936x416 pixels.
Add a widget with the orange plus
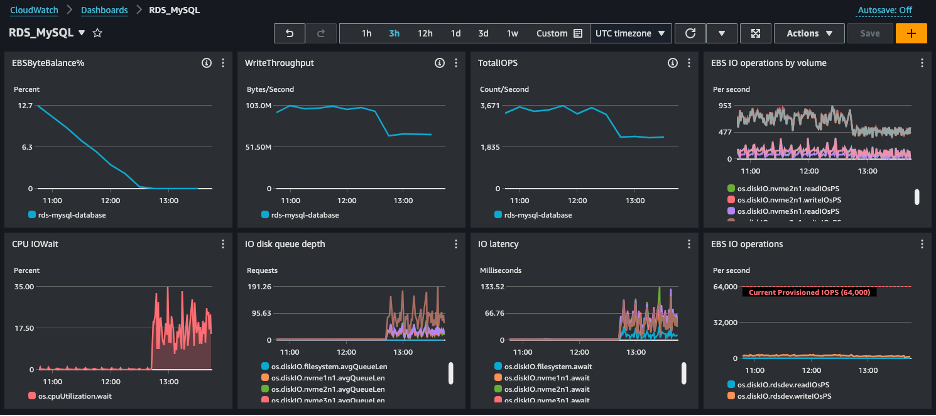(x=910, y=33)
